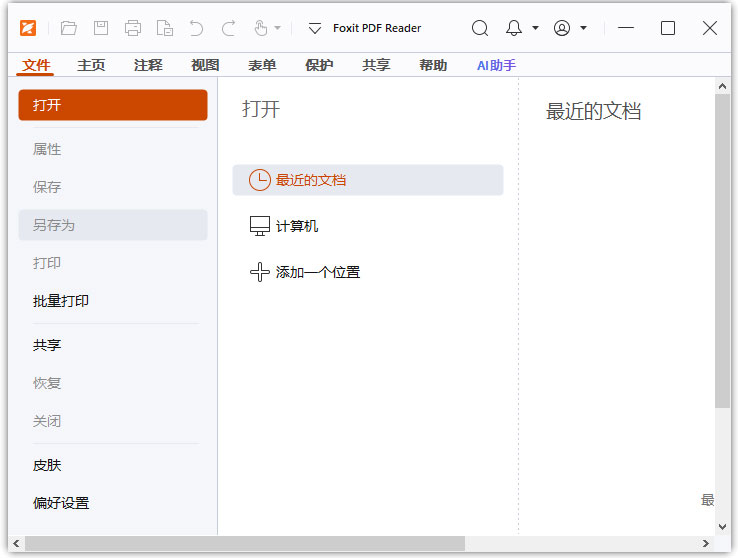Select 属性 in the sidebar
The height and width of the screenshot is (558, 738).
click(x=113, y=149)
